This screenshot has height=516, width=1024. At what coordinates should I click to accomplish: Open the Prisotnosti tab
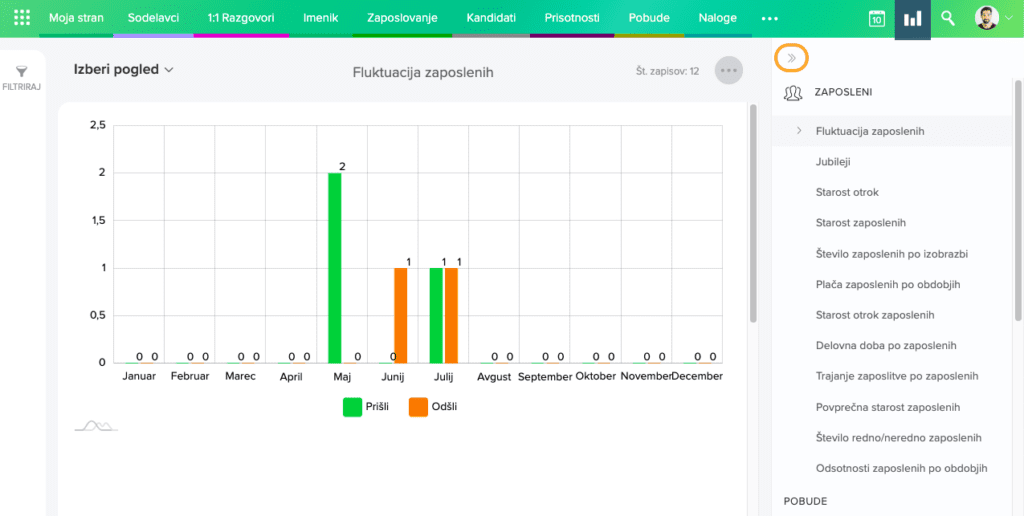pos(571,18)
